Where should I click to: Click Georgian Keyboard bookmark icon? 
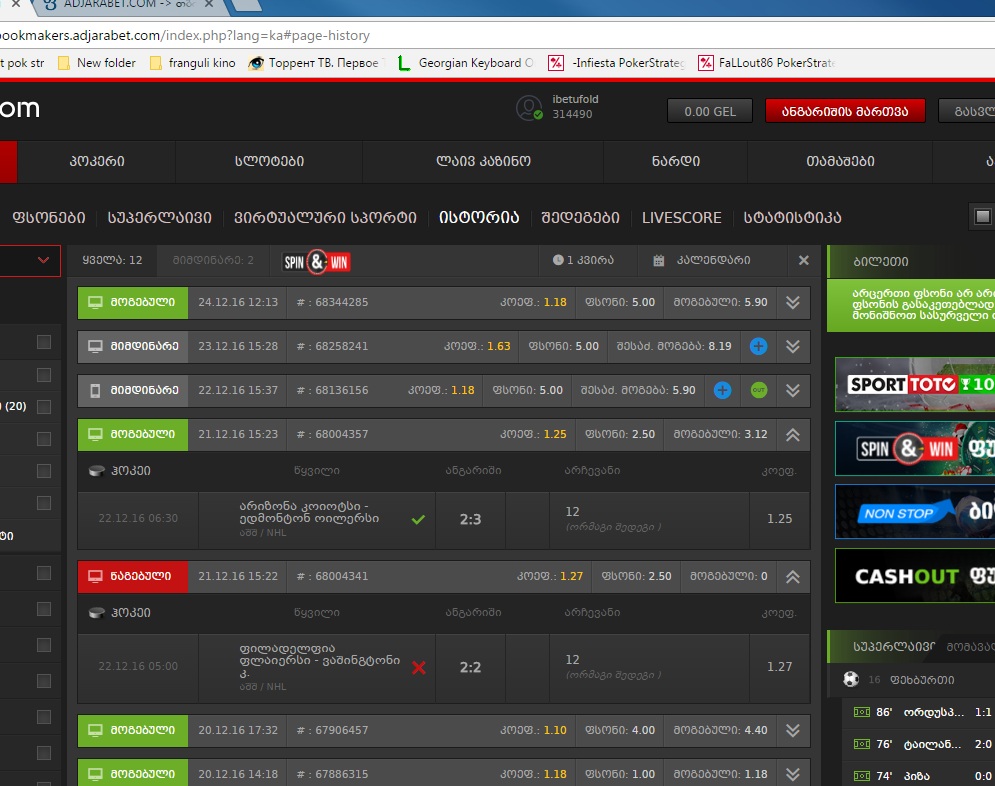point(404,63)
